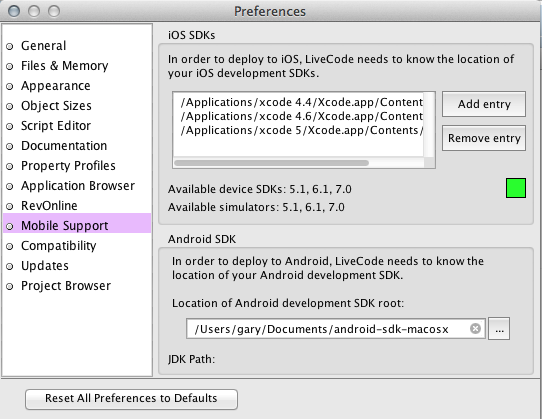Go to Appearance preferences
The width and height of the screenshot is (542, 419).
[55, 86]
